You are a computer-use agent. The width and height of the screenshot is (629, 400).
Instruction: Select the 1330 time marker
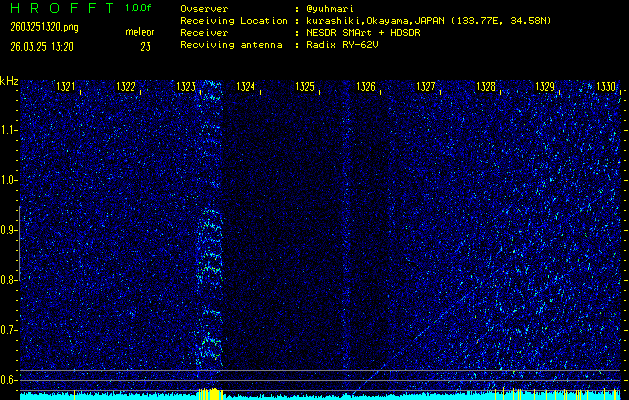click(x=606, y=87)
